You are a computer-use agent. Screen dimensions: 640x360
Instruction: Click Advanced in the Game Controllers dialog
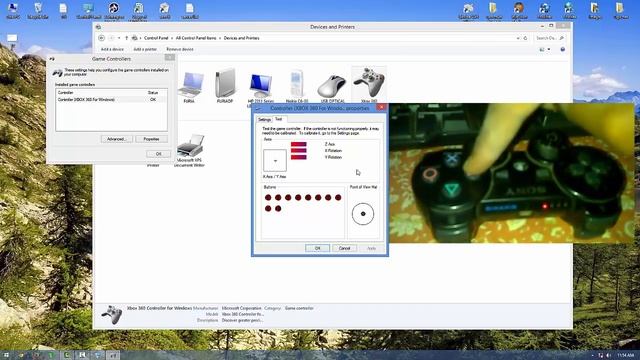(117, 139)
